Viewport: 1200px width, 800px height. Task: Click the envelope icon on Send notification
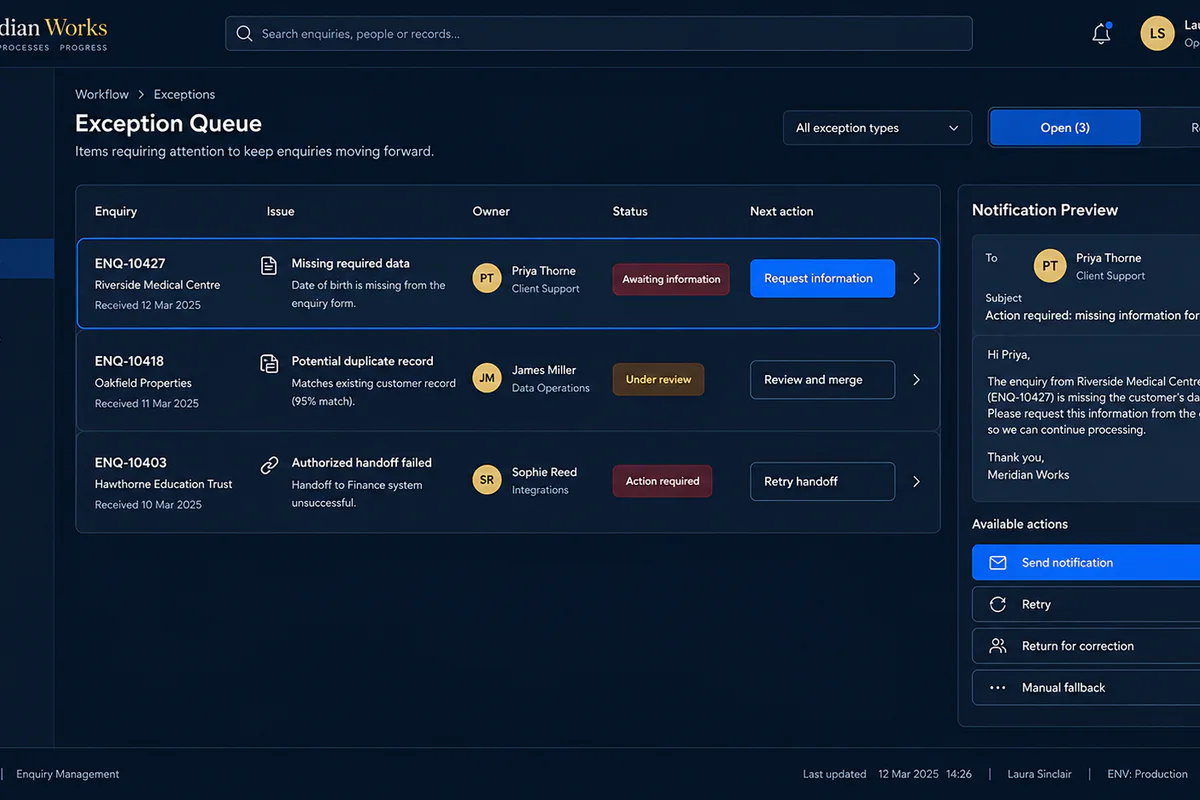pyautogui.click(x=998, y=563)
